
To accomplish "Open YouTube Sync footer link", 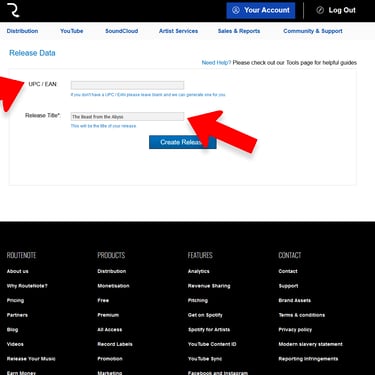I will coord(205,359).
